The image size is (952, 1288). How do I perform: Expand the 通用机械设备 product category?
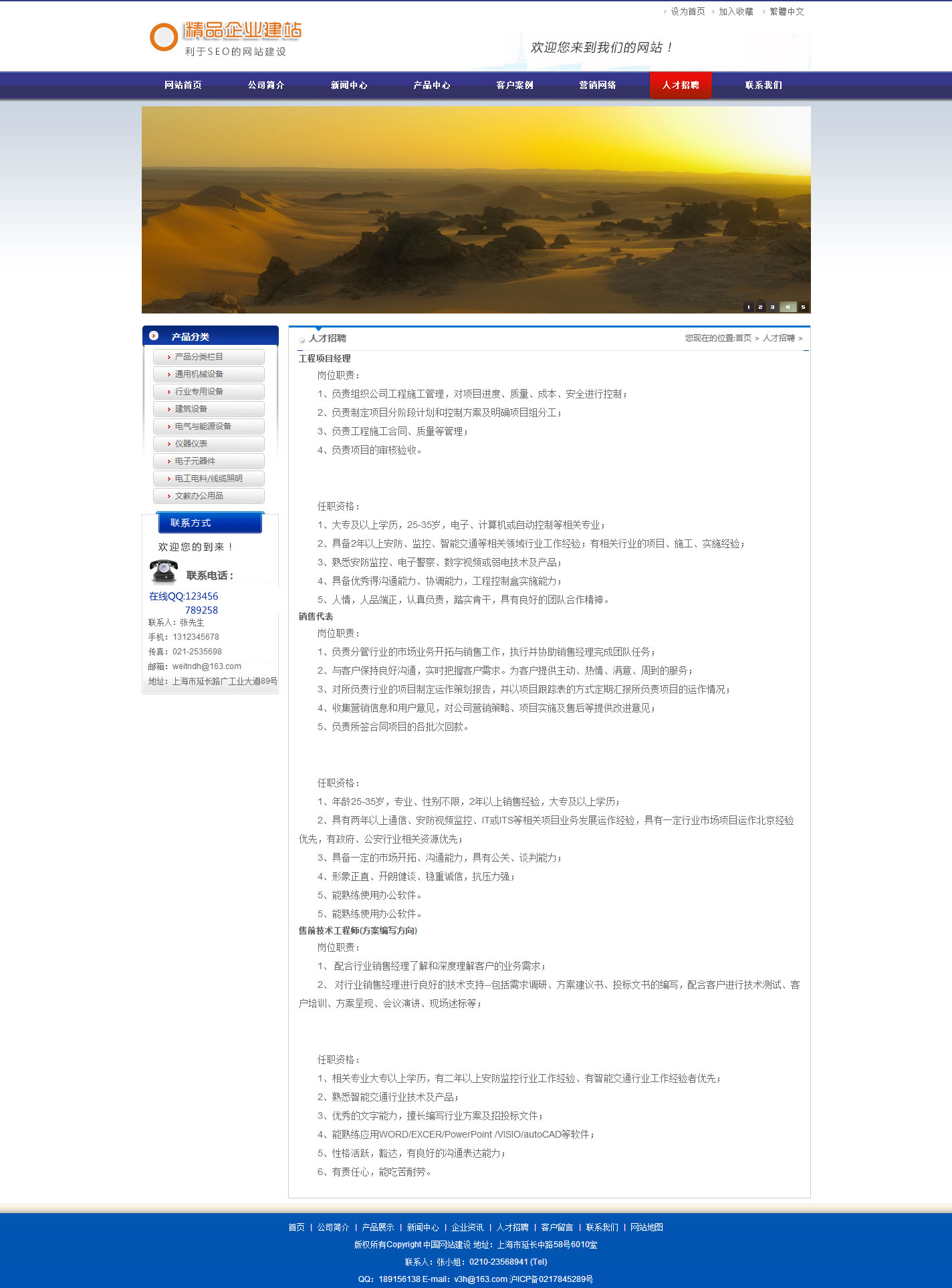(x=199, y=374)
